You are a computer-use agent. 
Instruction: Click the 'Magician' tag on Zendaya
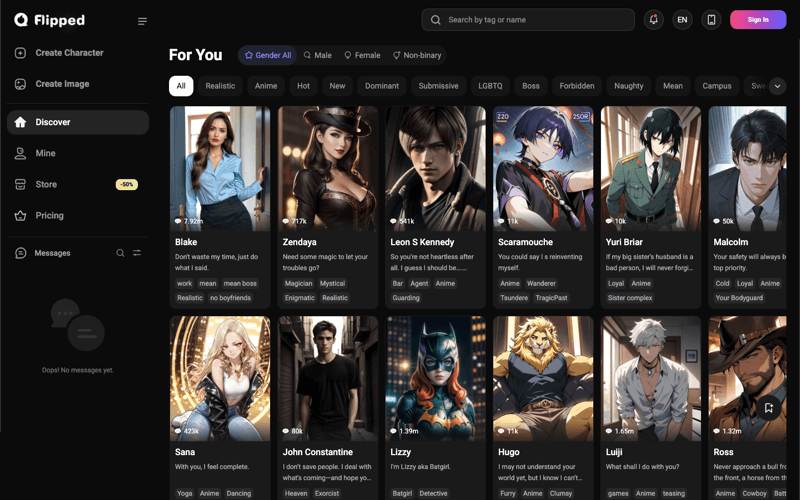coord(298,284)
